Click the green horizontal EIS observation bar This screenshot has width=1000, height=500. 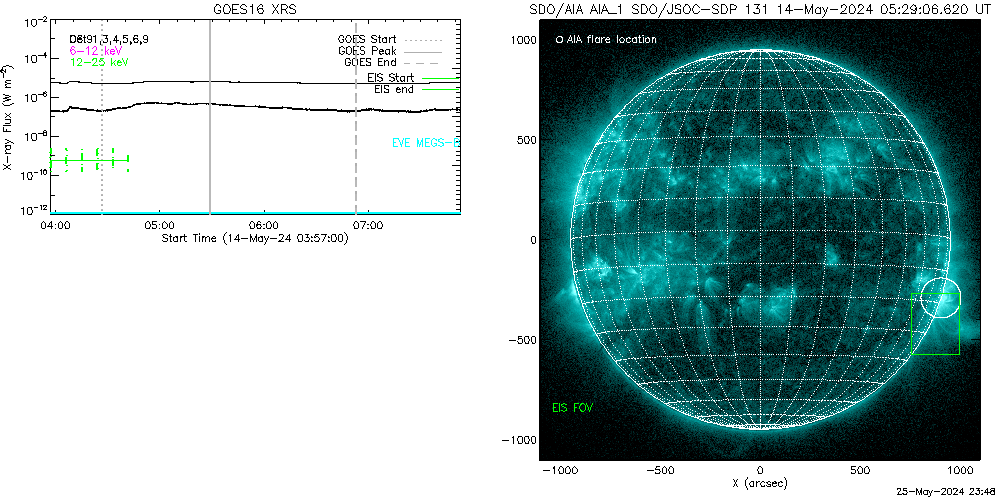[89, 159]
